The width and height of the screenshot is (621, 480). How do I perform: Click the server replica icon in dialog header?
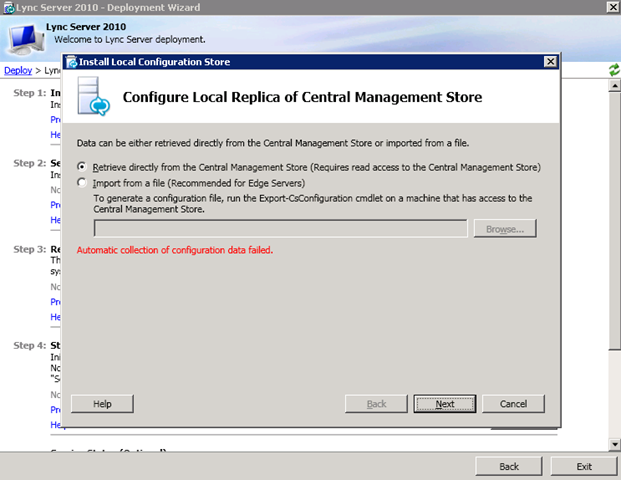(93, 96)
